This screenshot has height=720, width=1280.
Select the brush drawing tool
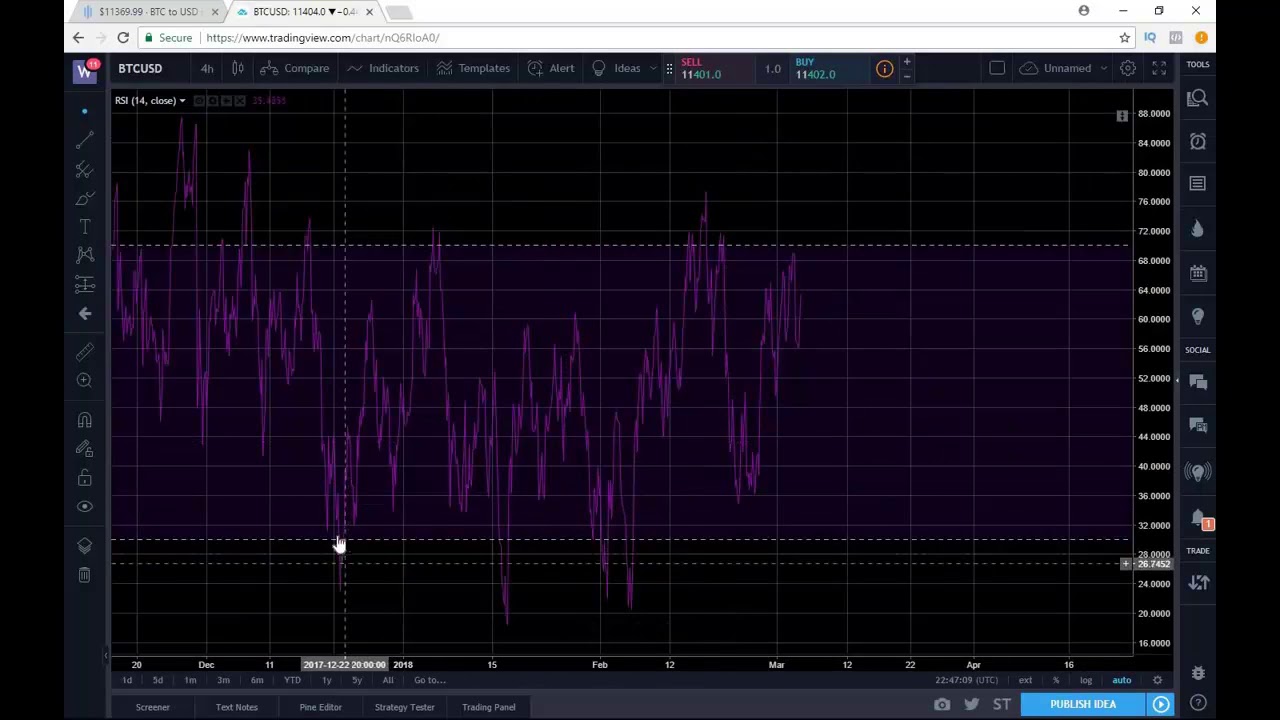click(85, 198)
